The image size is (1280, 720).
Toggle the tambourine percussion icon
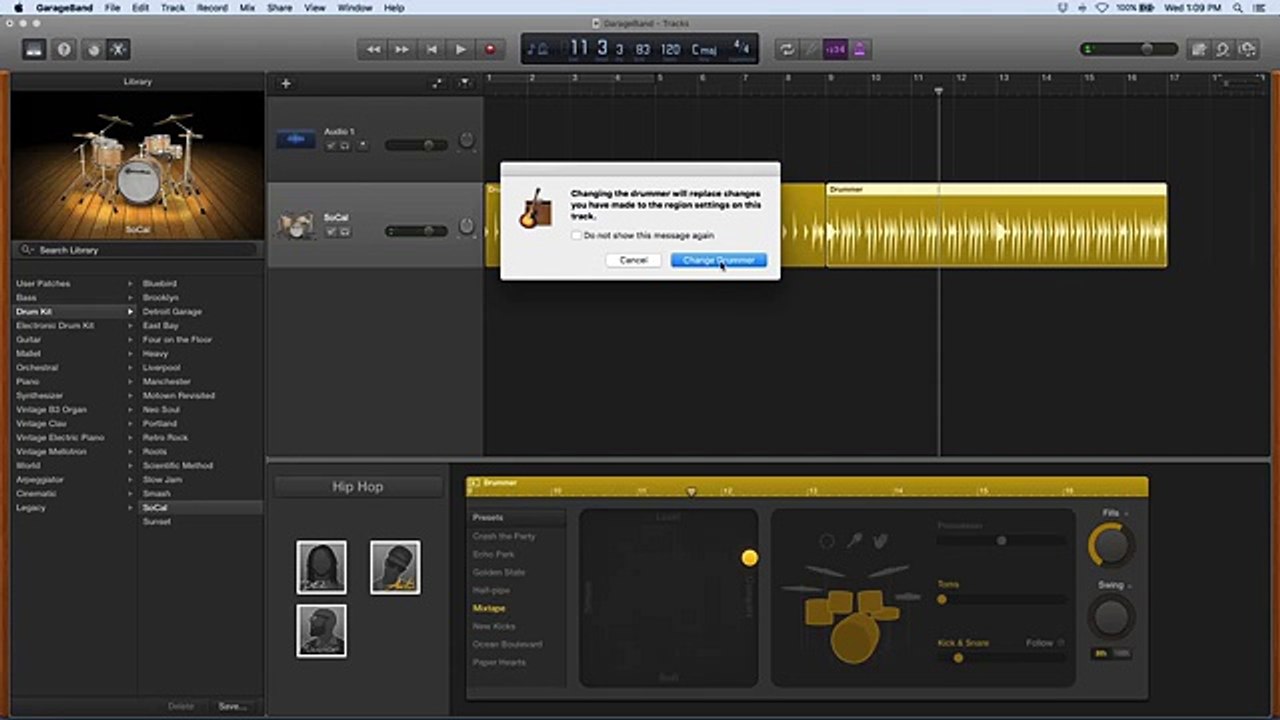827,541
